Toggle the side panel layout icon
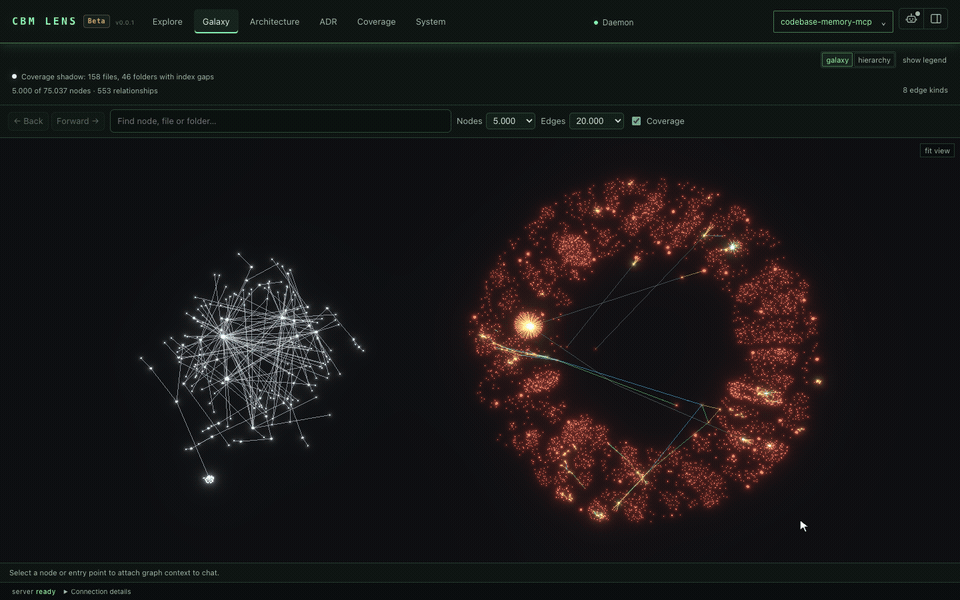Screen dimensions: 960x600 [936, 19]
